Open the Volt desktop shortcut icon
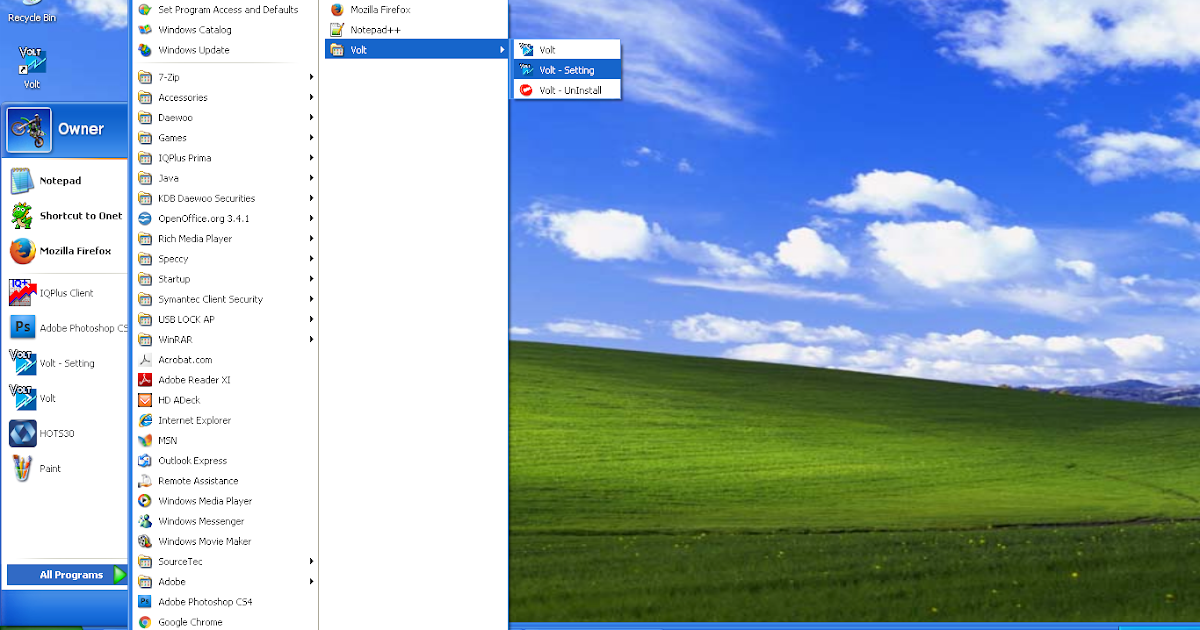The image size is (1200, 630). (x=32, y=66)
